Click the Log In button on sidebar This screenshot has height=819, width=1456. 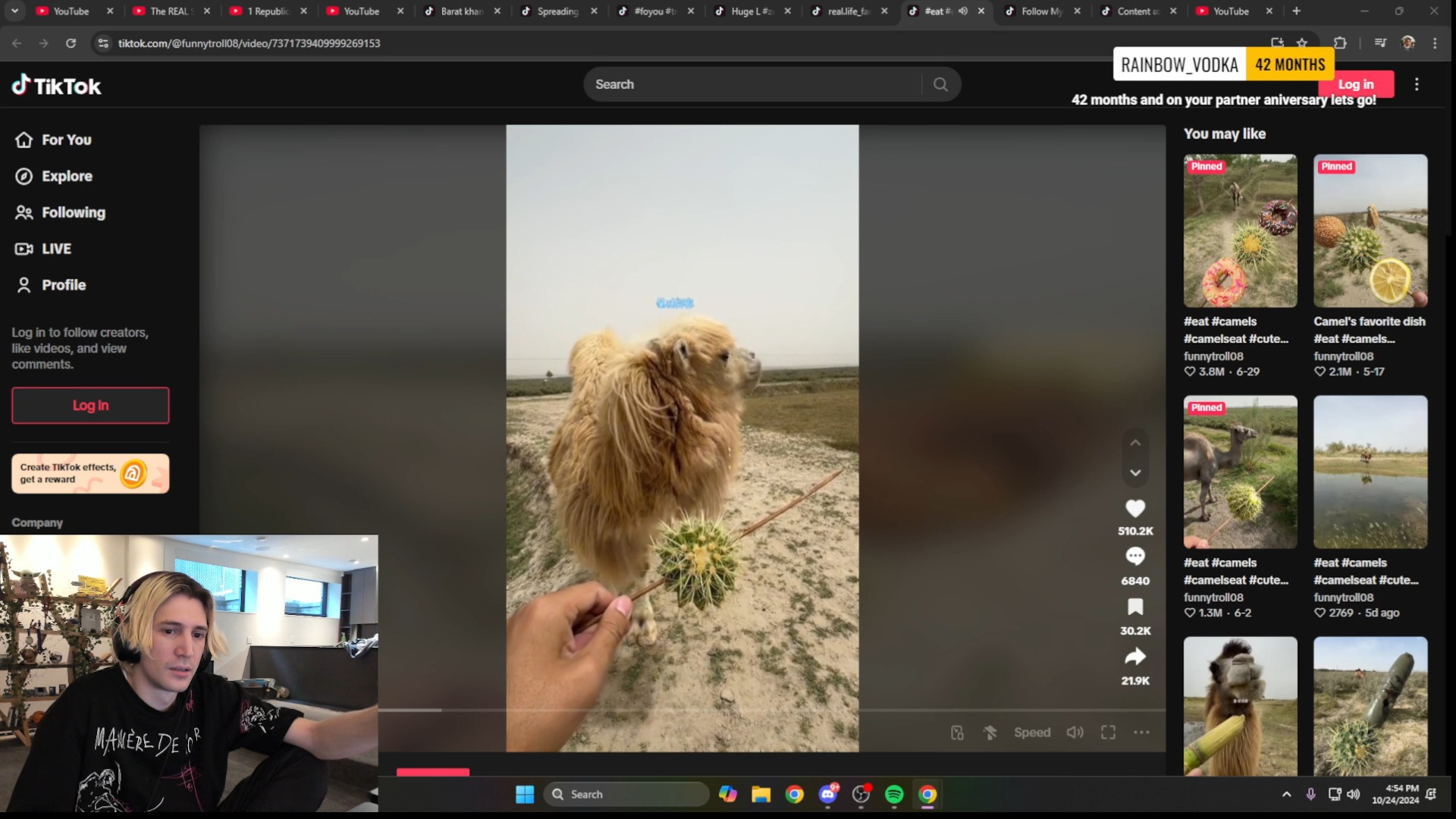90,405
